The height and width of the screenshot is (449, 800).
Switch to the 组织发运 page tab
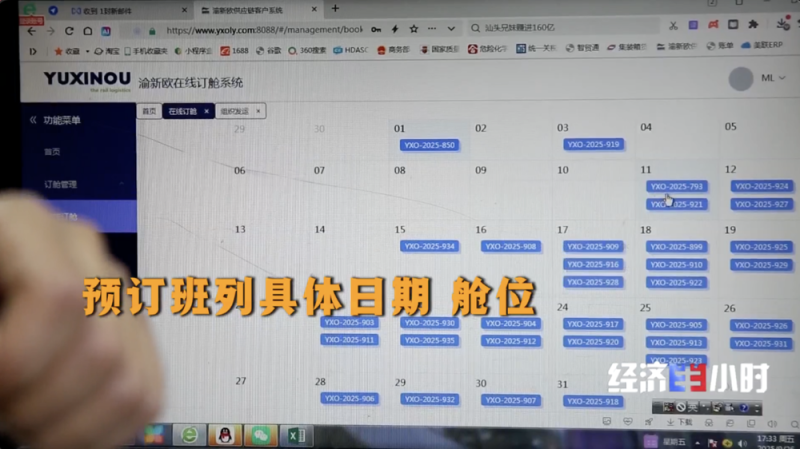[x=235, y=111]
